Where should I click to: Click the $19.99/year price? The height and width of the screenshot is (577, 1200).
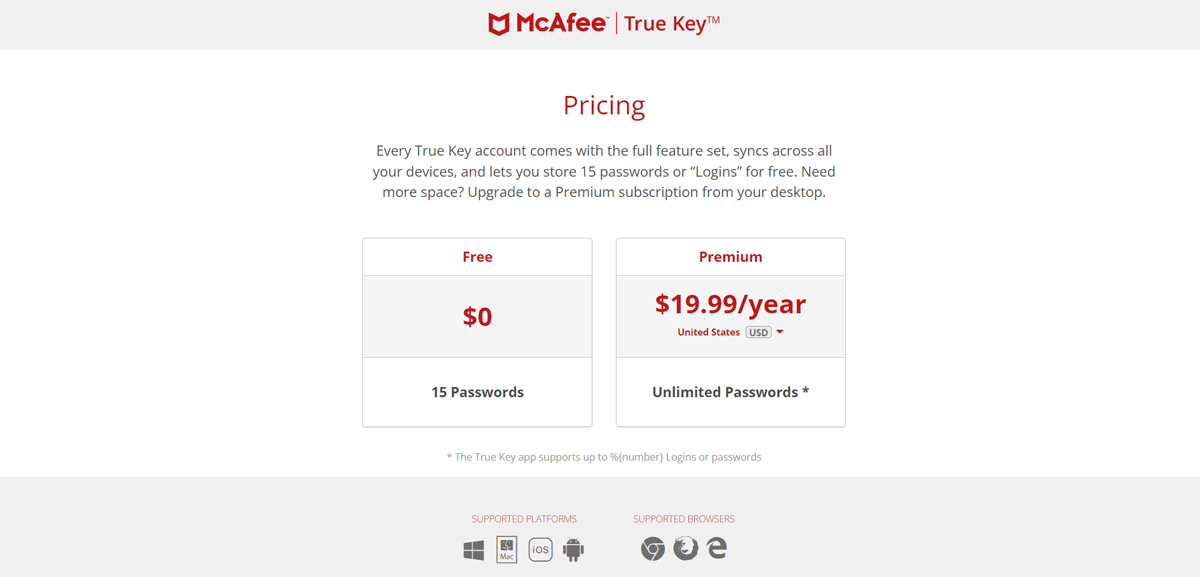pyautogui.click(x=730, y=304)
